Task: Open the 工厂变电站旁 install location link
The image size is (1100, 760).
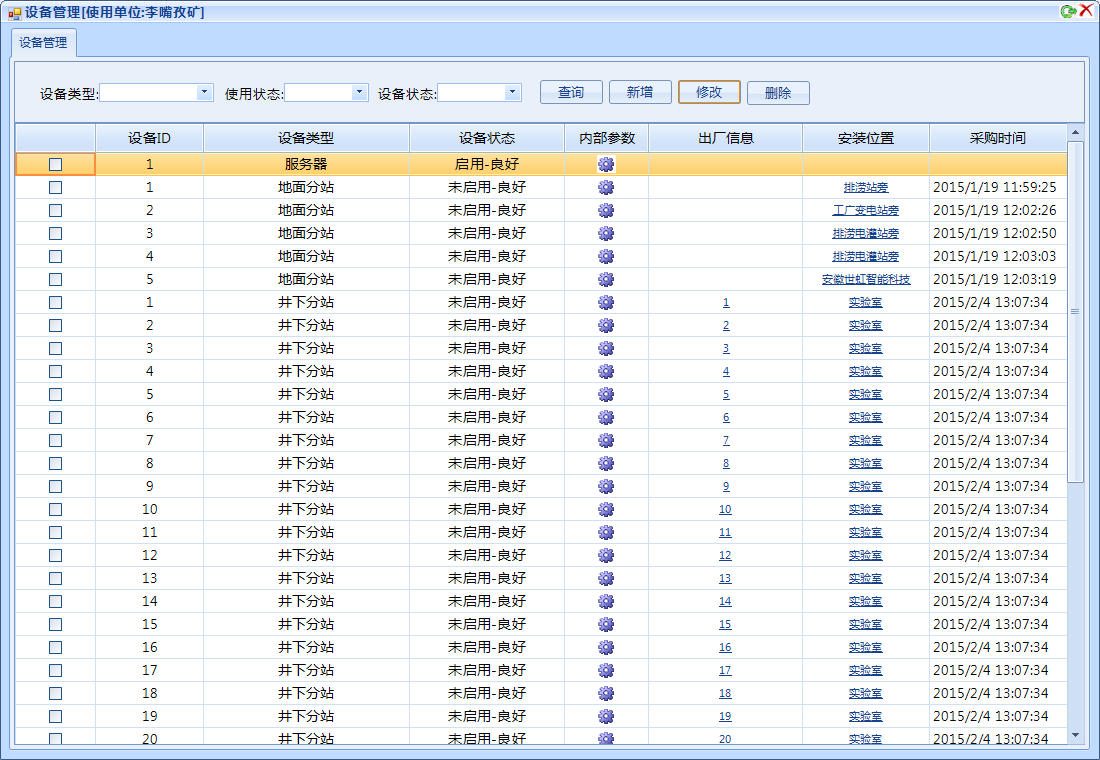Action: pos(865,211)
